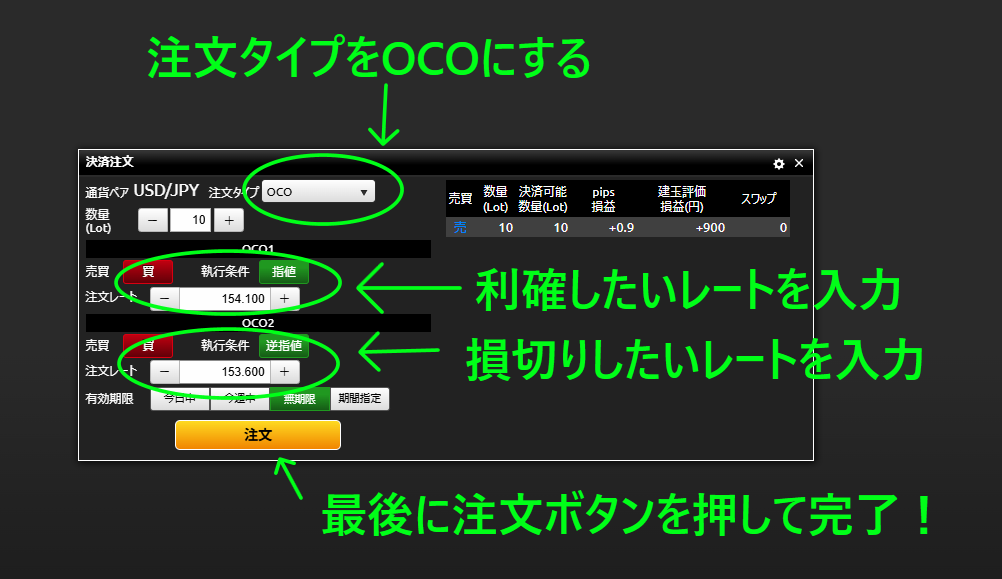The image size is (1002, 579).
Task: Click the 数量 (Lot) input field showing 10
Action: pyautogui.click(x=190, y=220)
